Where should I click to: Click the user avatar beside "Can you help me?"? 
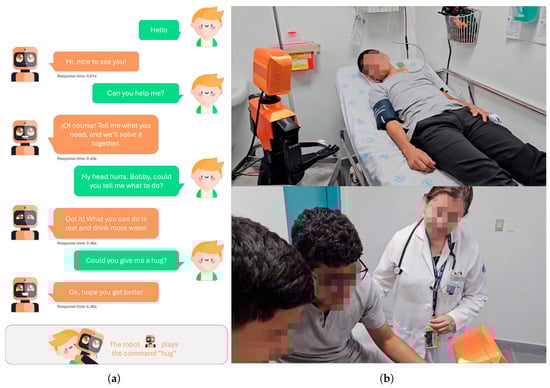pyautogui.click(x=207, y=94)
